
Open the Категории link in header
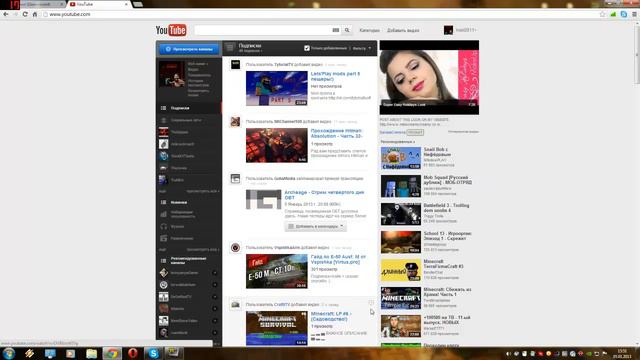[369, 31]
